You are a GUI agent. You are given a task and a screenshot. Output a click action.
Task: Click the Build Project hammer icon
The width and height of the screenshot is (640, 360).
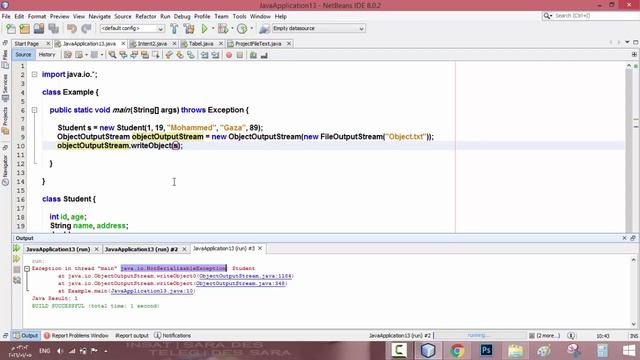[174, 29]
